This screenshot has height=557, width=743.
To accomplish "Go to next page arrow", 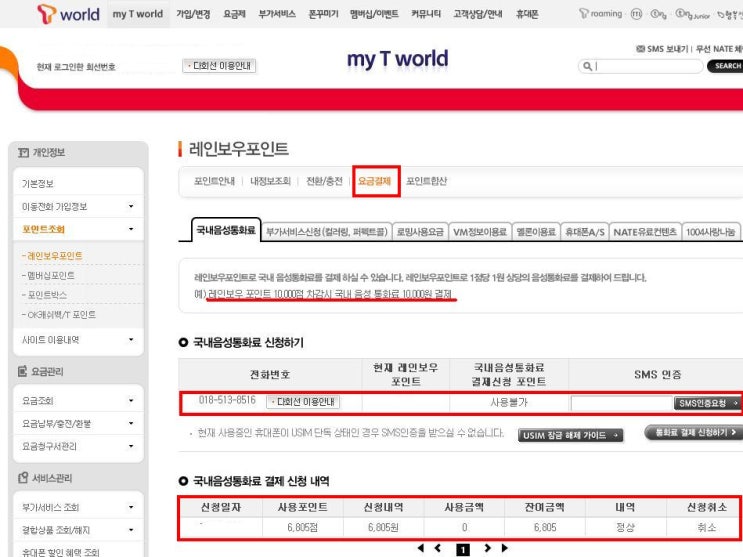I will 488,548.
